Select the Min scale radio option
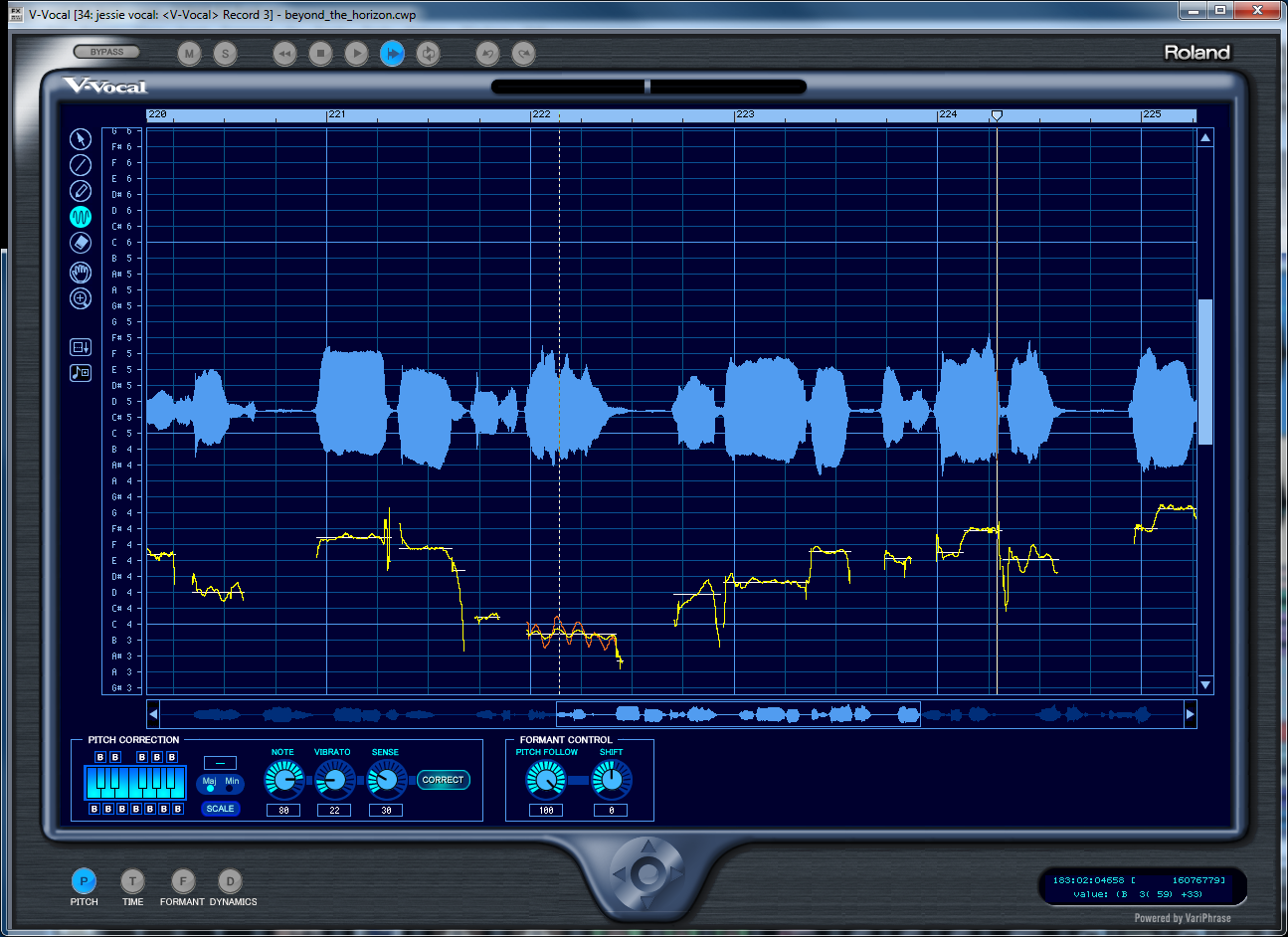Image resolution: width=1288 pixels, height=937 pixels. (229, 789)
